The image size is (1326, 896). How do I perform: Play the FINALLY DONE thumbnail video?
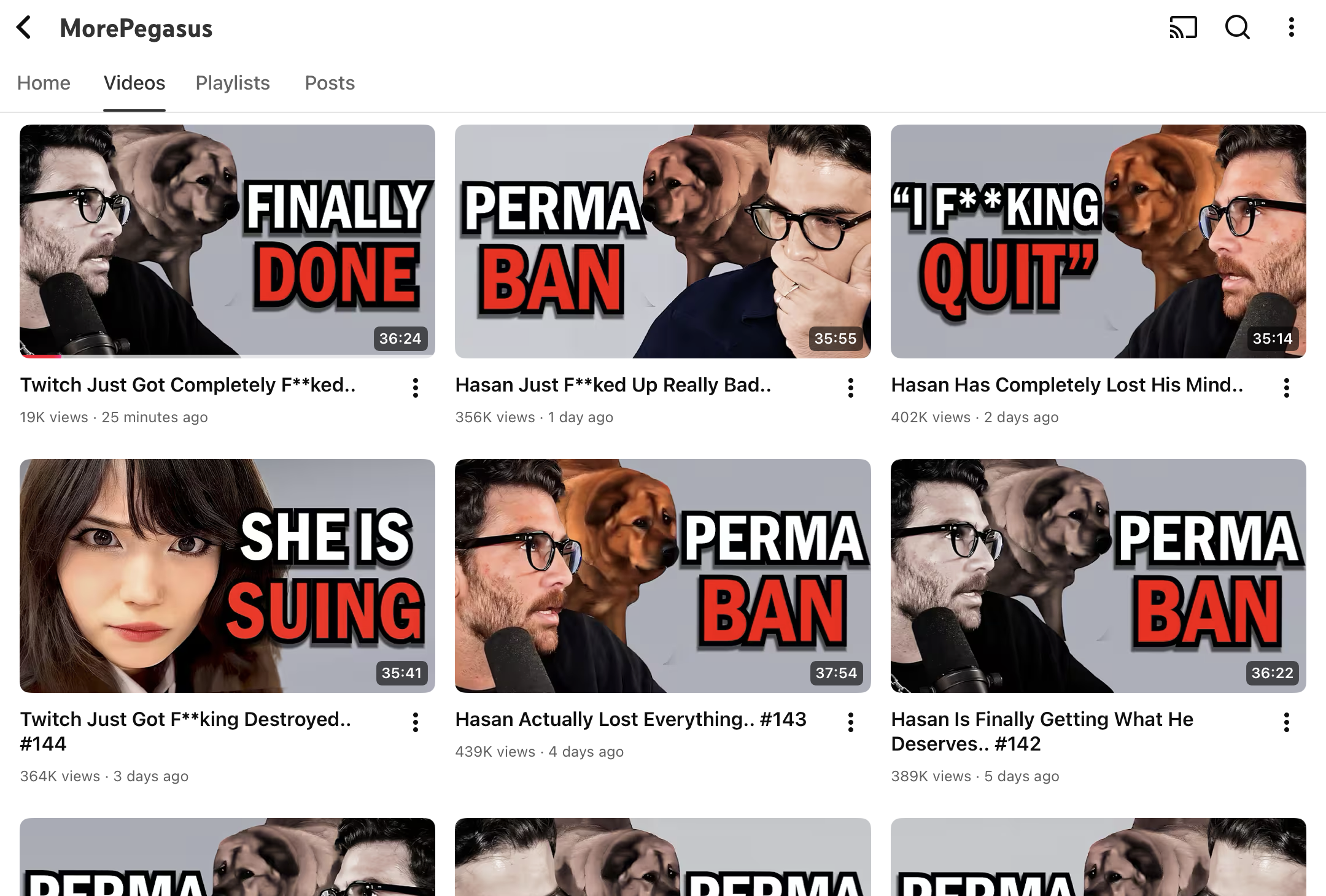point(227,241)
